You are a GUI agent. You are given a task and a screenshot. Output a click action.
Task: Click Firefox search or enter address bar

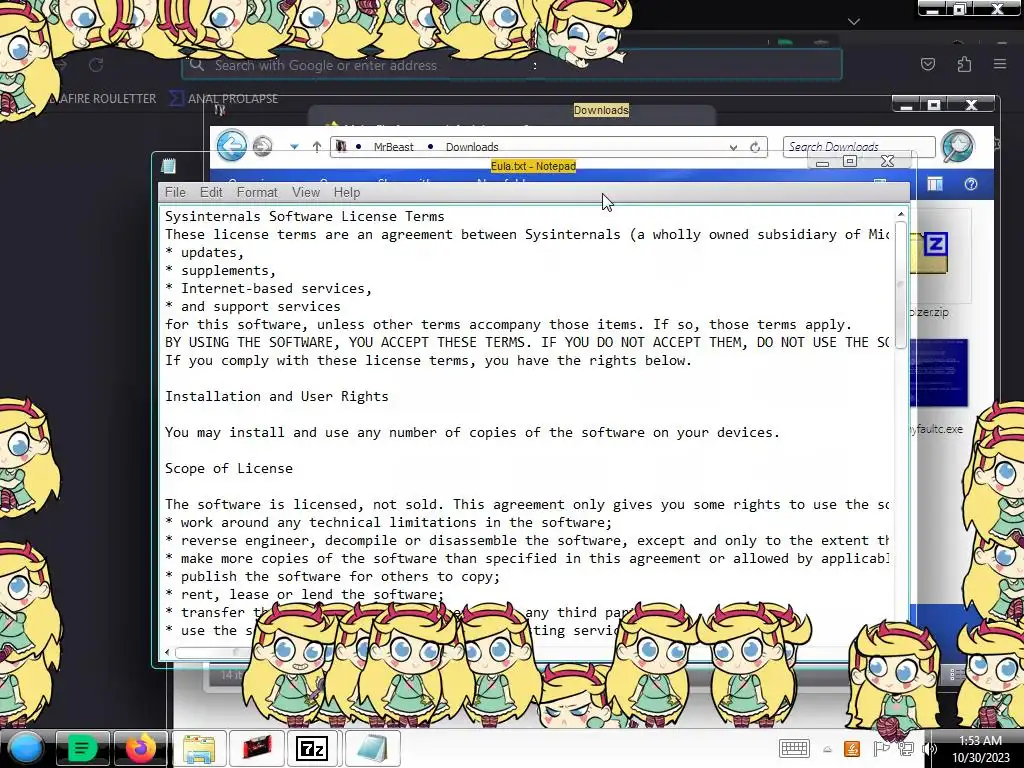tap(512, 65)
